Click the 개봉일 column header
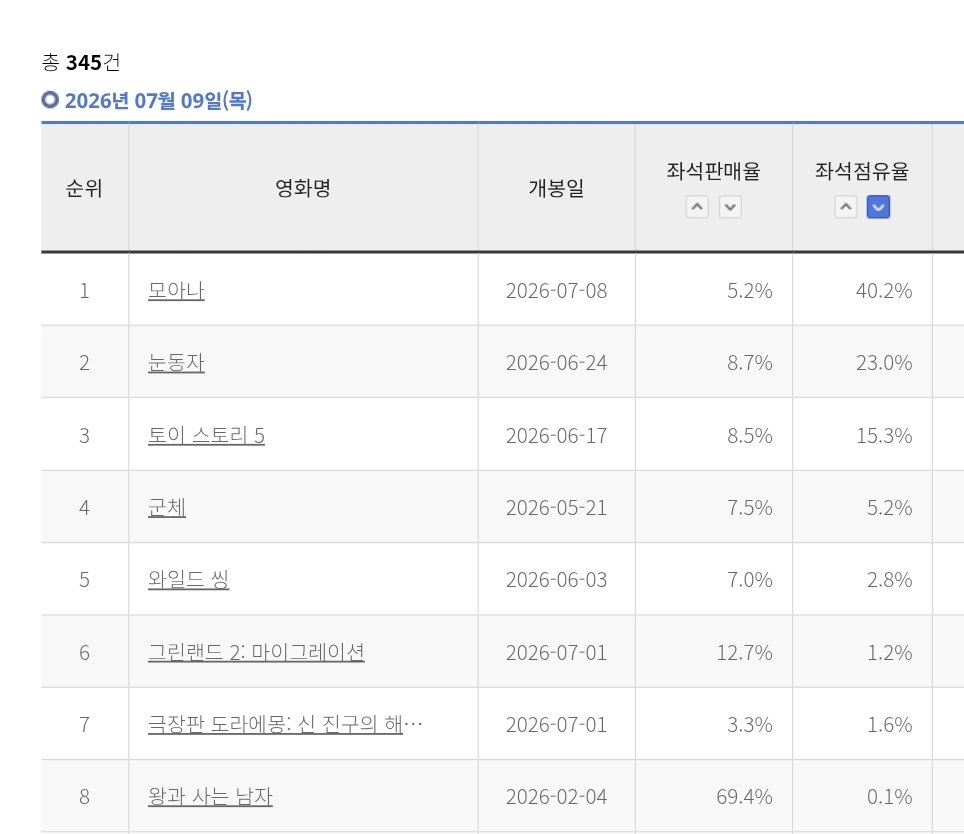Viewport: 964px width, 834px height. pyautogui.click(x=556, y=188)
